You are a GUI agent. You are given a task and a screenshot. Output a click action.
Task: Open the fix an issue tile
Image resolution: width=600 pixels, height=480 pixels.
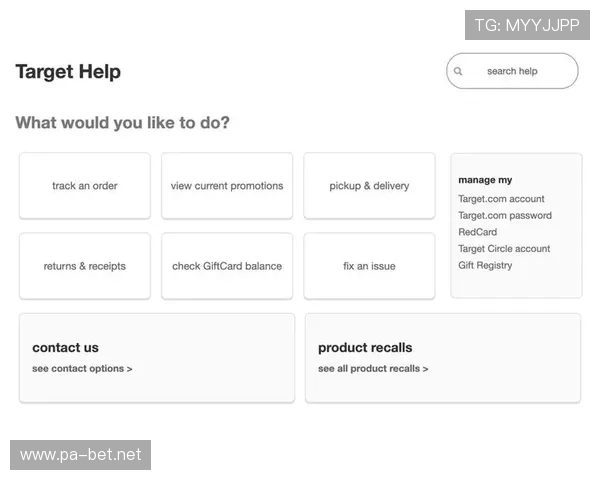click(369, 266)
